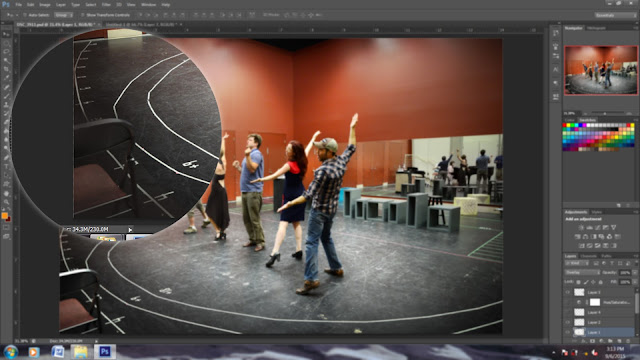Select the Lasso tool
This screenshot has height=360, width=640.
click(x=6, y=52)
